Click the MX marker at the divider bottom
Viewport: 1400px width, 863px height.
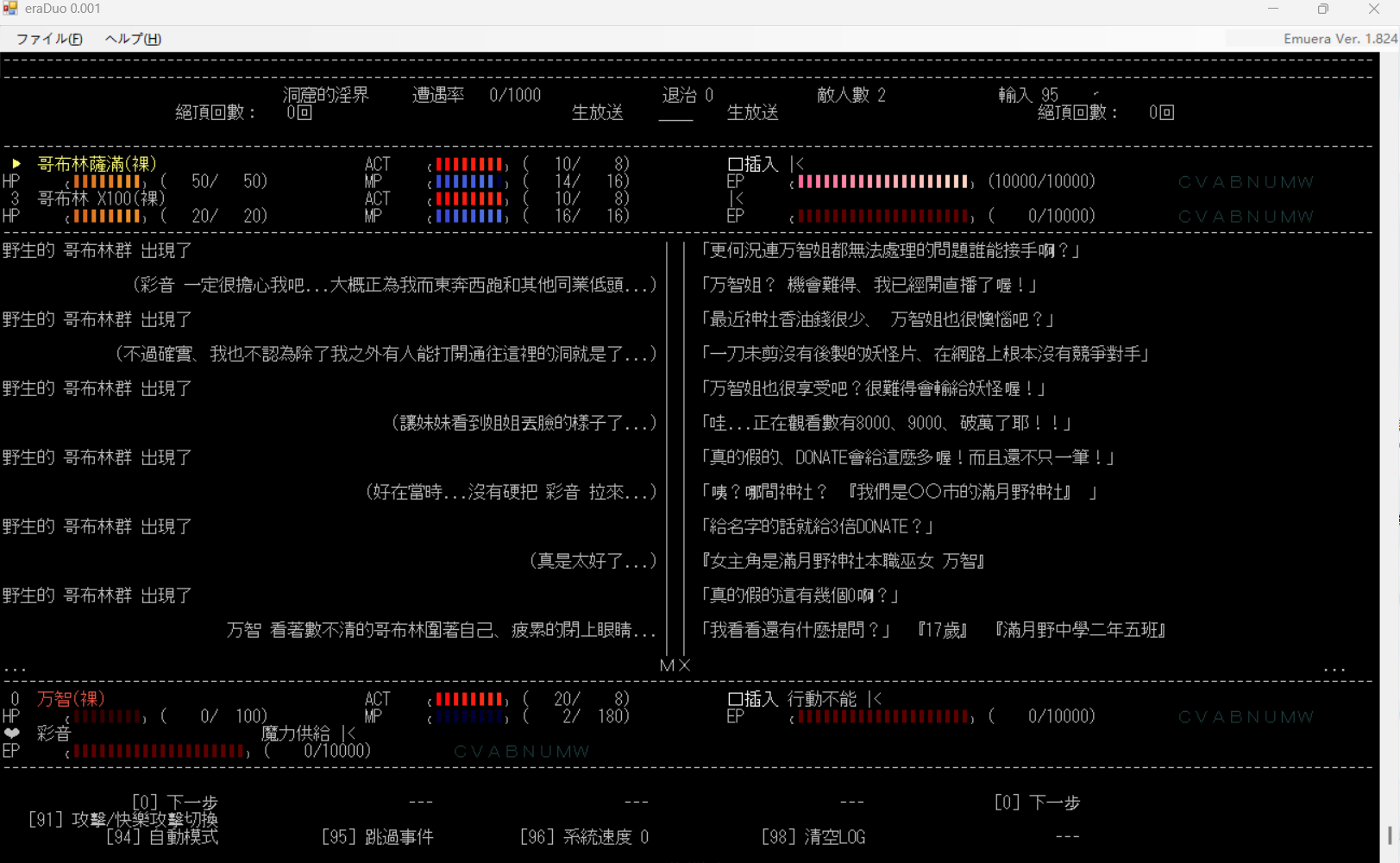(x=675, y=665)
